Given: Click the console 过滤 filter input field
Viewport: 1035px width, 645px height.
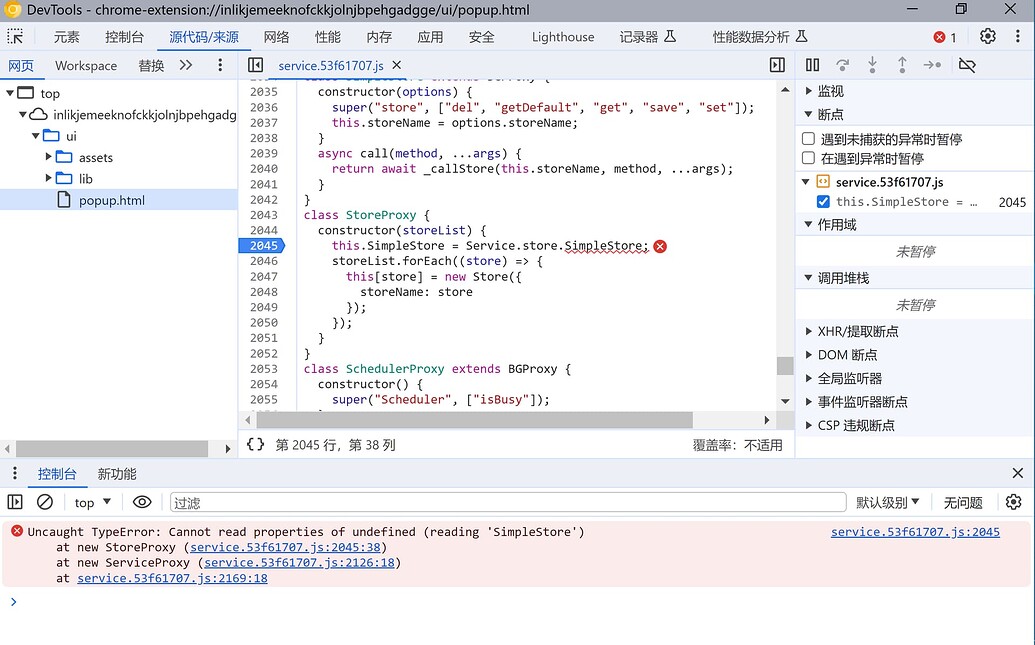Looking at the screenshot, I should tap(508, 502).
